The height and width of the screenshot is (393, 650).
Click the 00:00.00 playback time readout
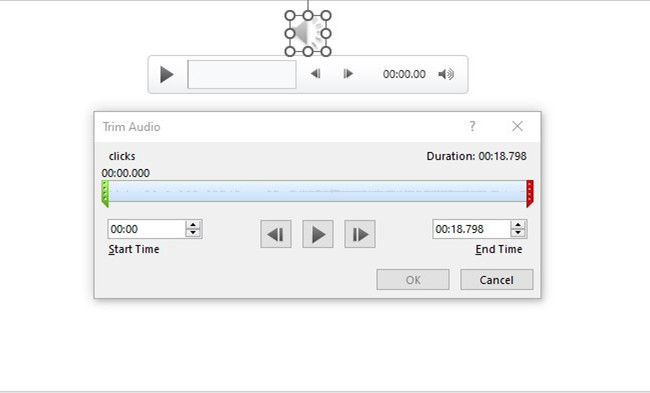[404, 74]
